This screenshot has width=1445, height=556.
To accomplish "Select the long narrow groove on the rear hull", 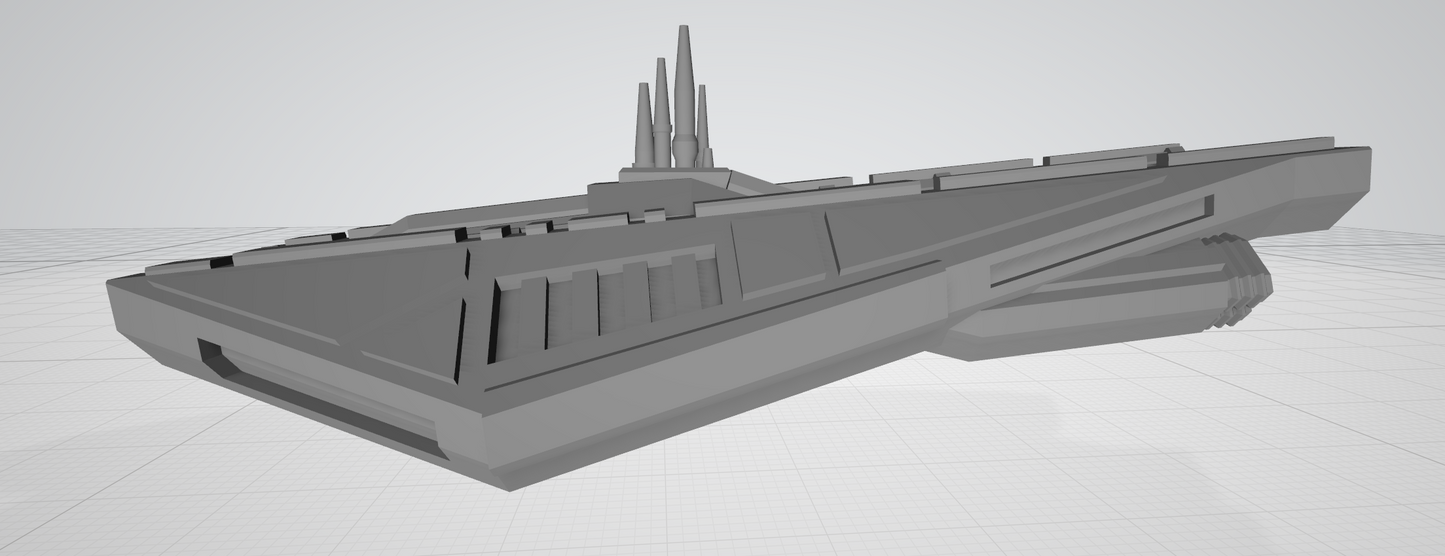I will [x=1100, y=245].
